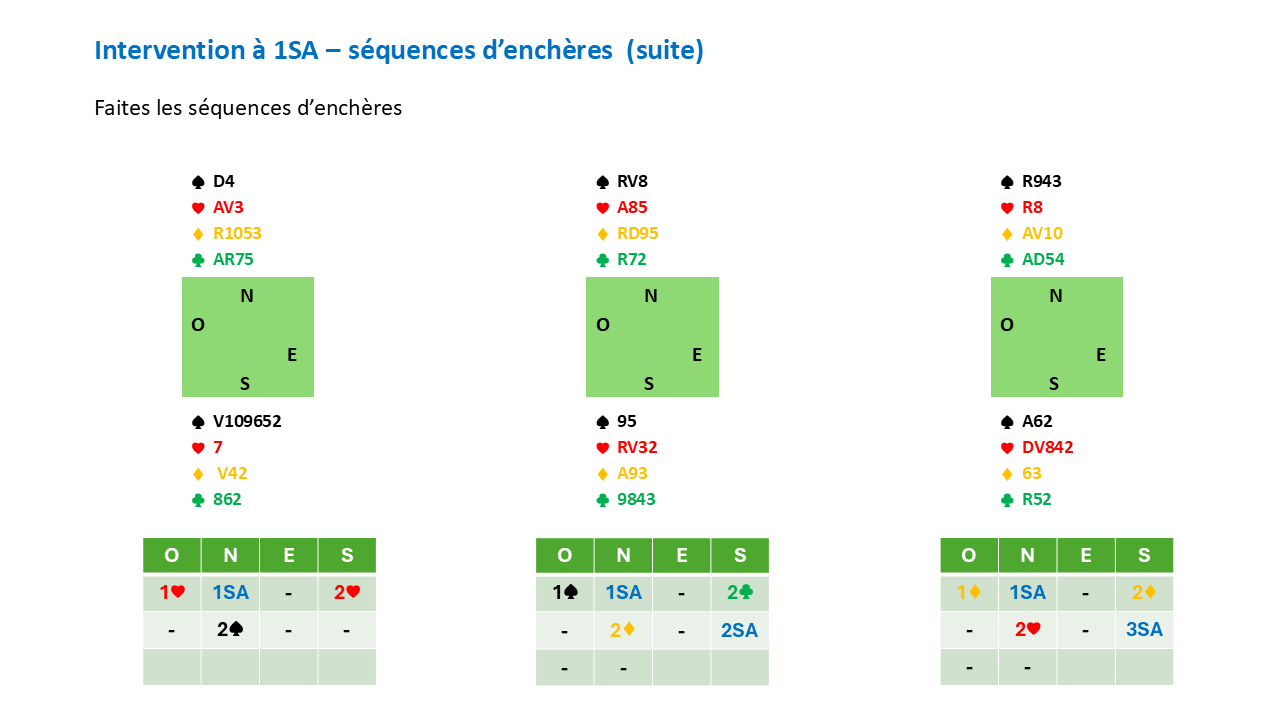This screenshot has width=1280, height=720.
Task: Click the 2♠ bid in the left table
Action: tap(230, 630)
